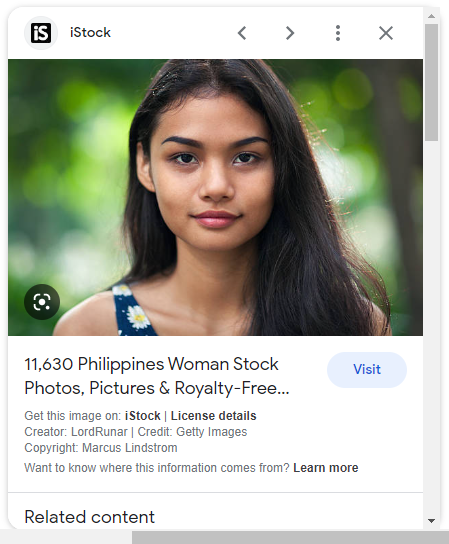Open the three-dot more options menu
Screen dimensions: 449x544
point(338,33)
